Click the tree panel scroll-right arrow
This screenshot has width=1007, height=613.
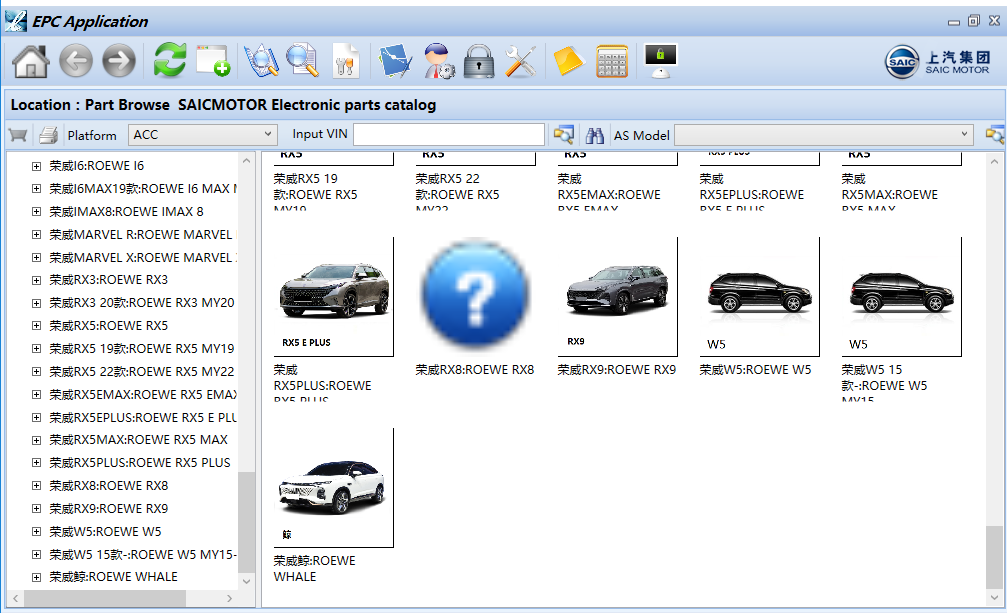(229, 598)
